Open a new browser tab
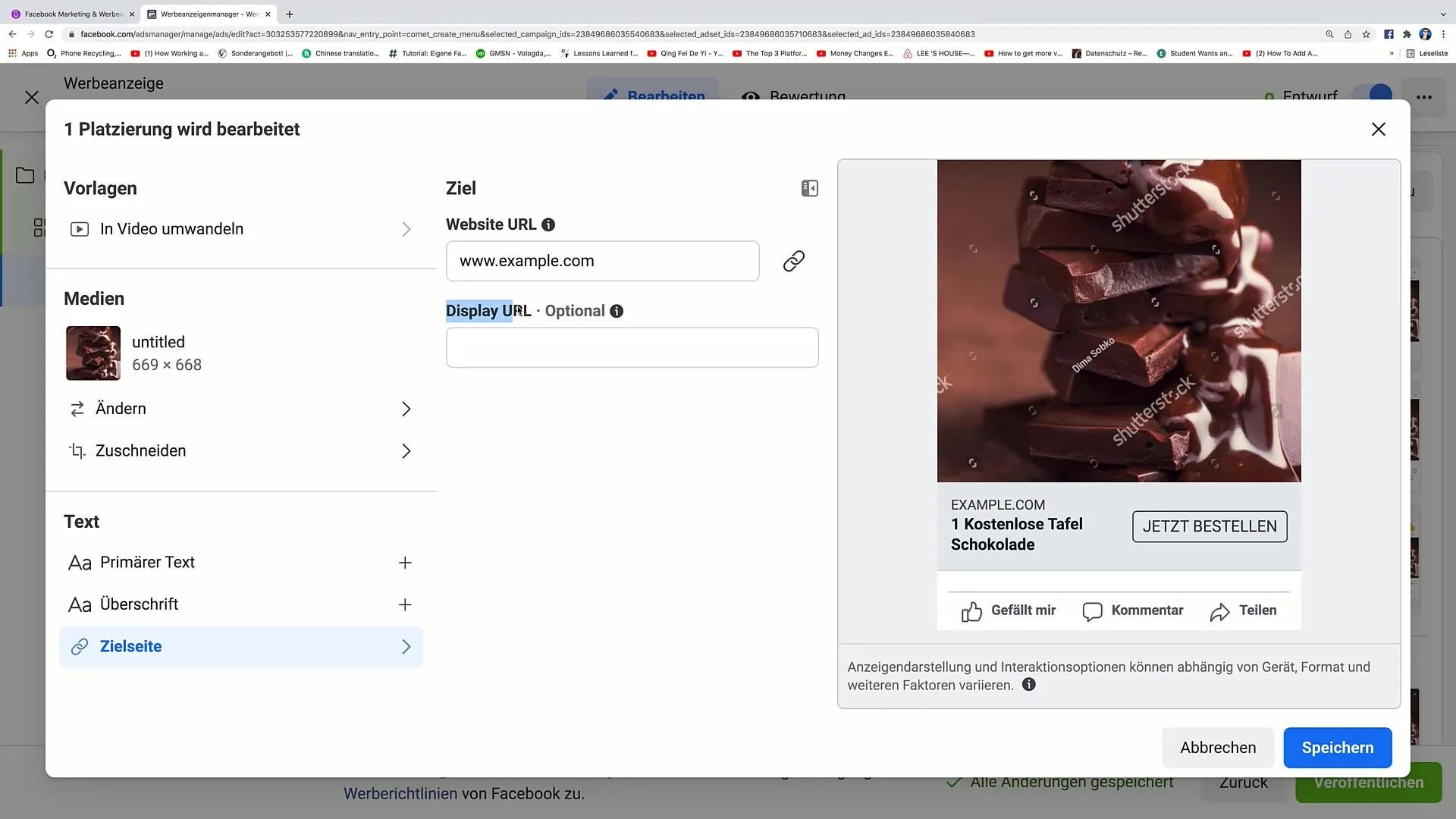1456x819 pixels. pyautogui.click(x=289, y=14)
